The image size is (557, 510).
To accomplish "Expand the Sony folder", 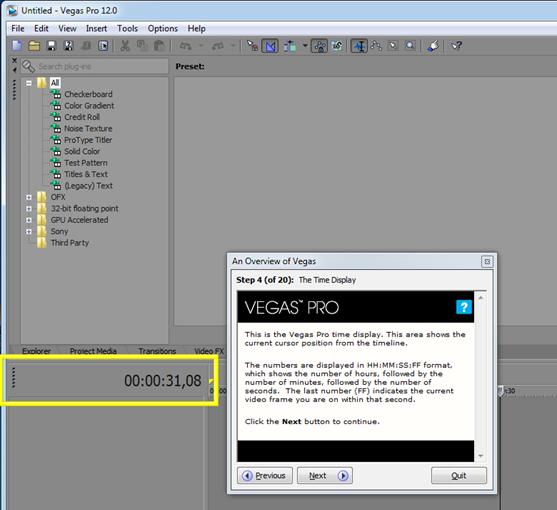I will [x=29, y=232].
